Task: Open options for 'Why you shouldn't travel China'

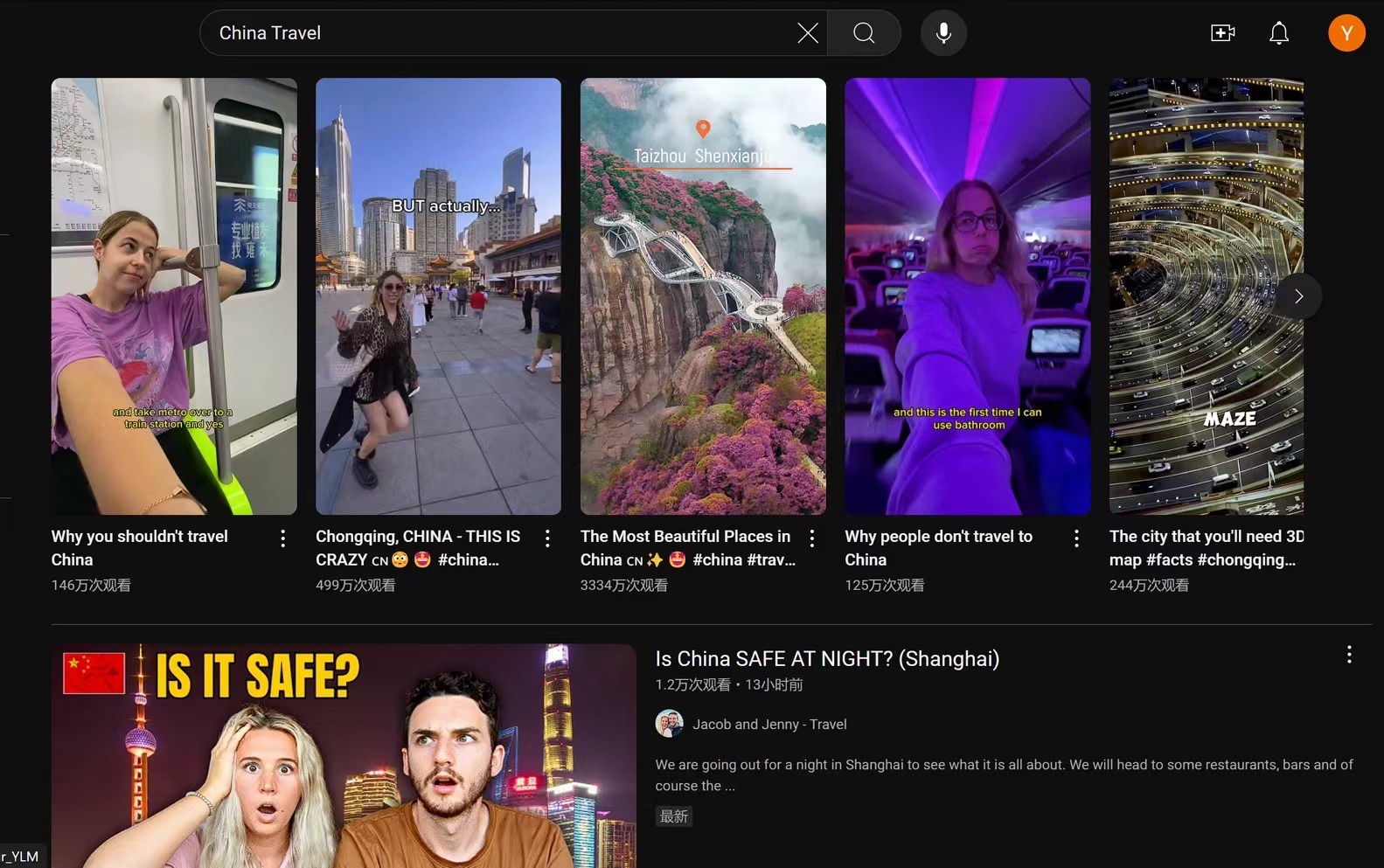Action: [x=282, y=538]
